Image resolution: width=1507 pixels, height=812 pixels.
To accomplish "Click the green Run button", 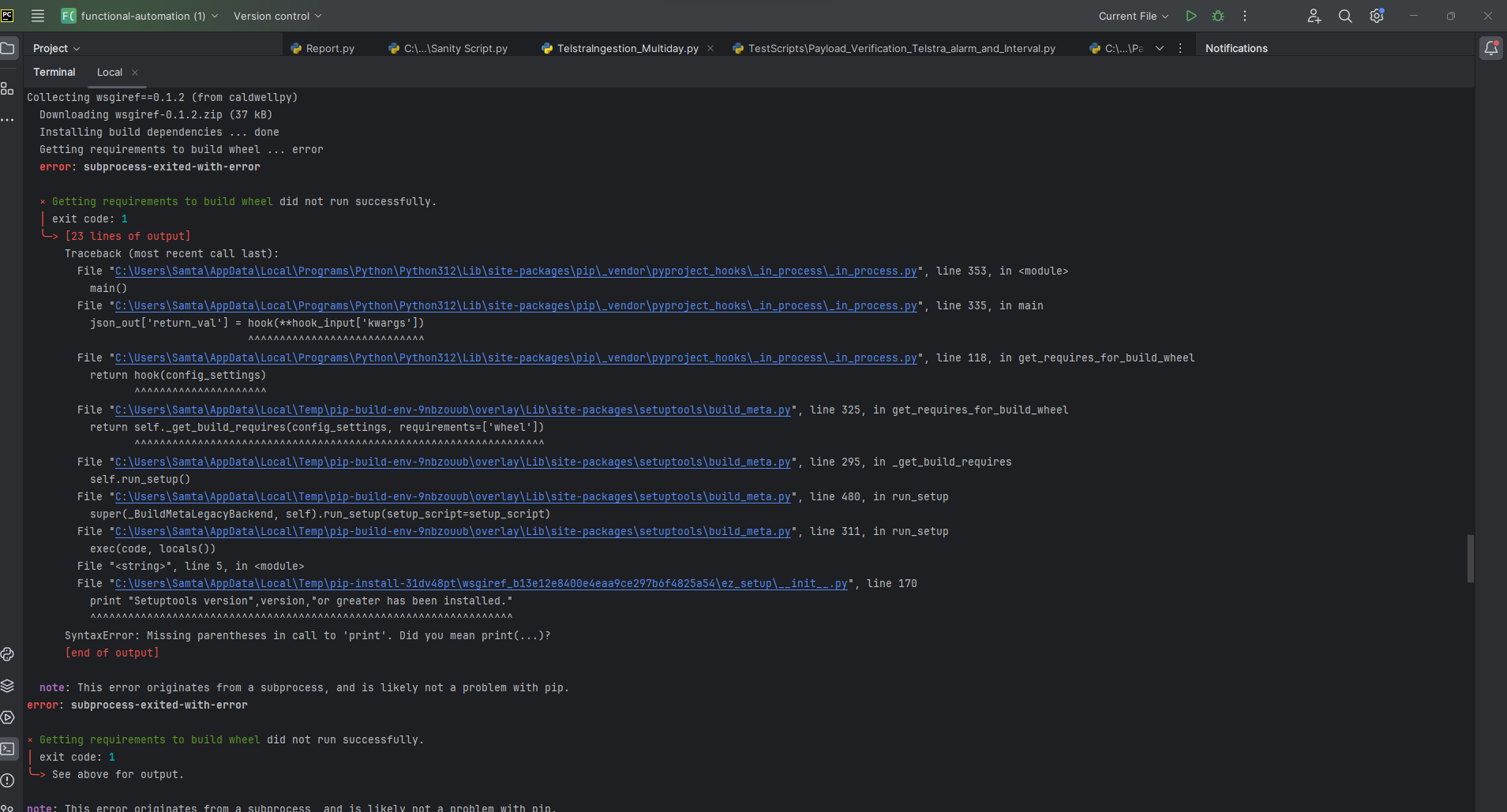I will (x=1191, y=16).
